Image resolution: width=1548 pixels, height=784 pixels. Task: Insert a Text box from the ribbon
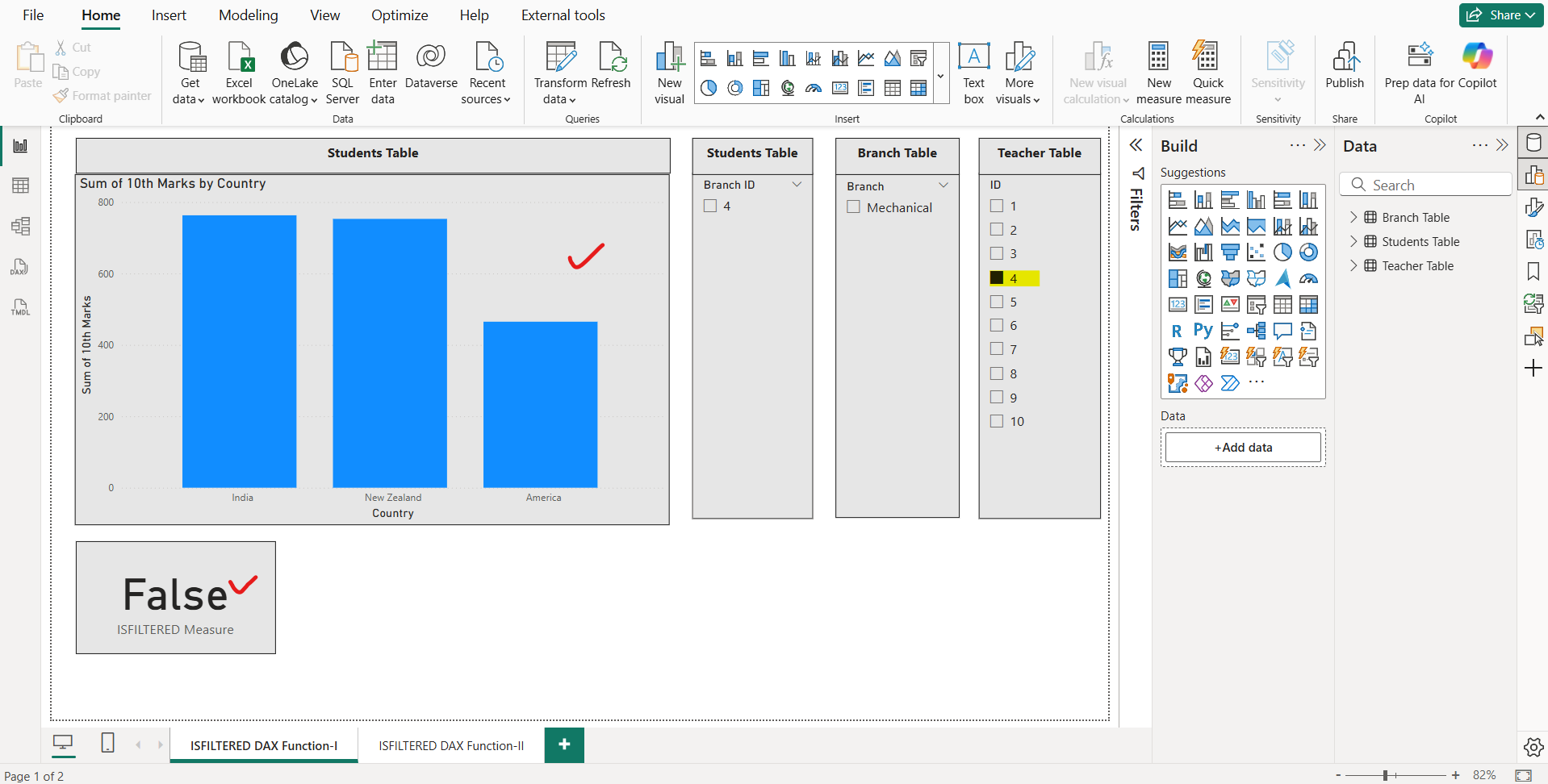pyautogui.click(x=973, y=72)
